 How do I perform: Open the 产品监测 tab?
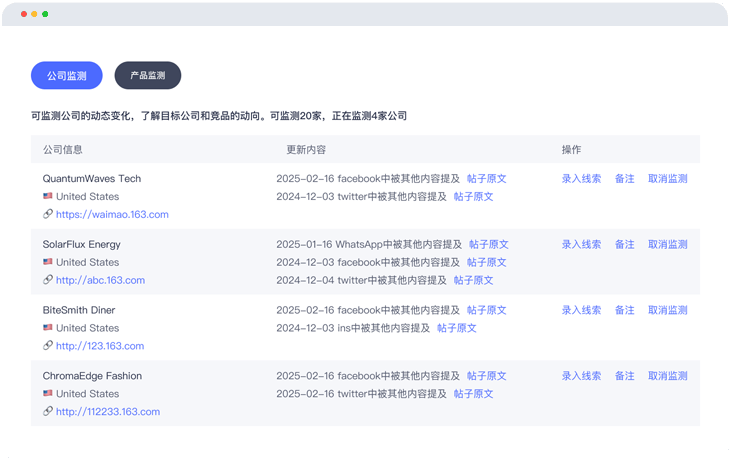tap(148, 76)
